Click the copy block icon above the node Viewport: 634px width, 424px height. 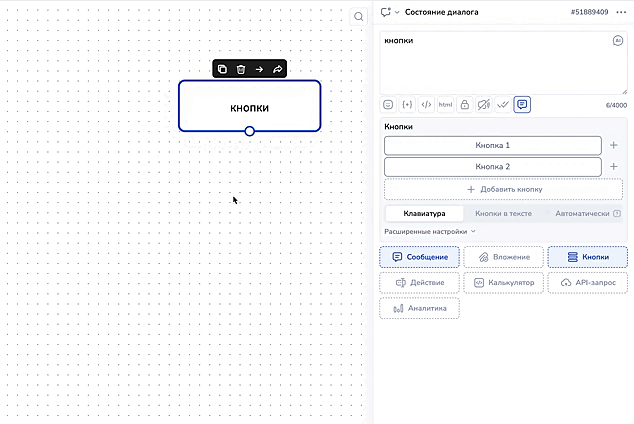223,69
